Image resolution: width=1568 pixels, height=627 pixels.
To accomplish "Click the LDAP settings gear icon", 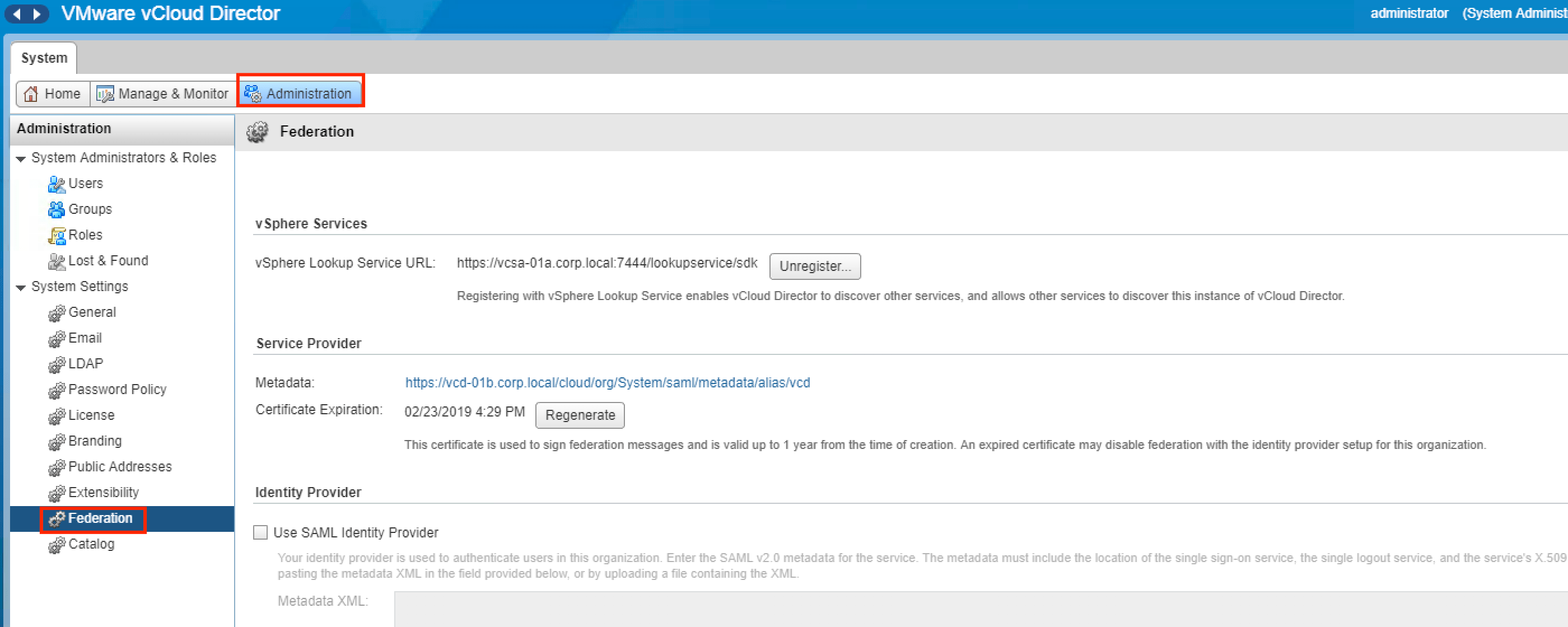I will (x=56, y=364).
